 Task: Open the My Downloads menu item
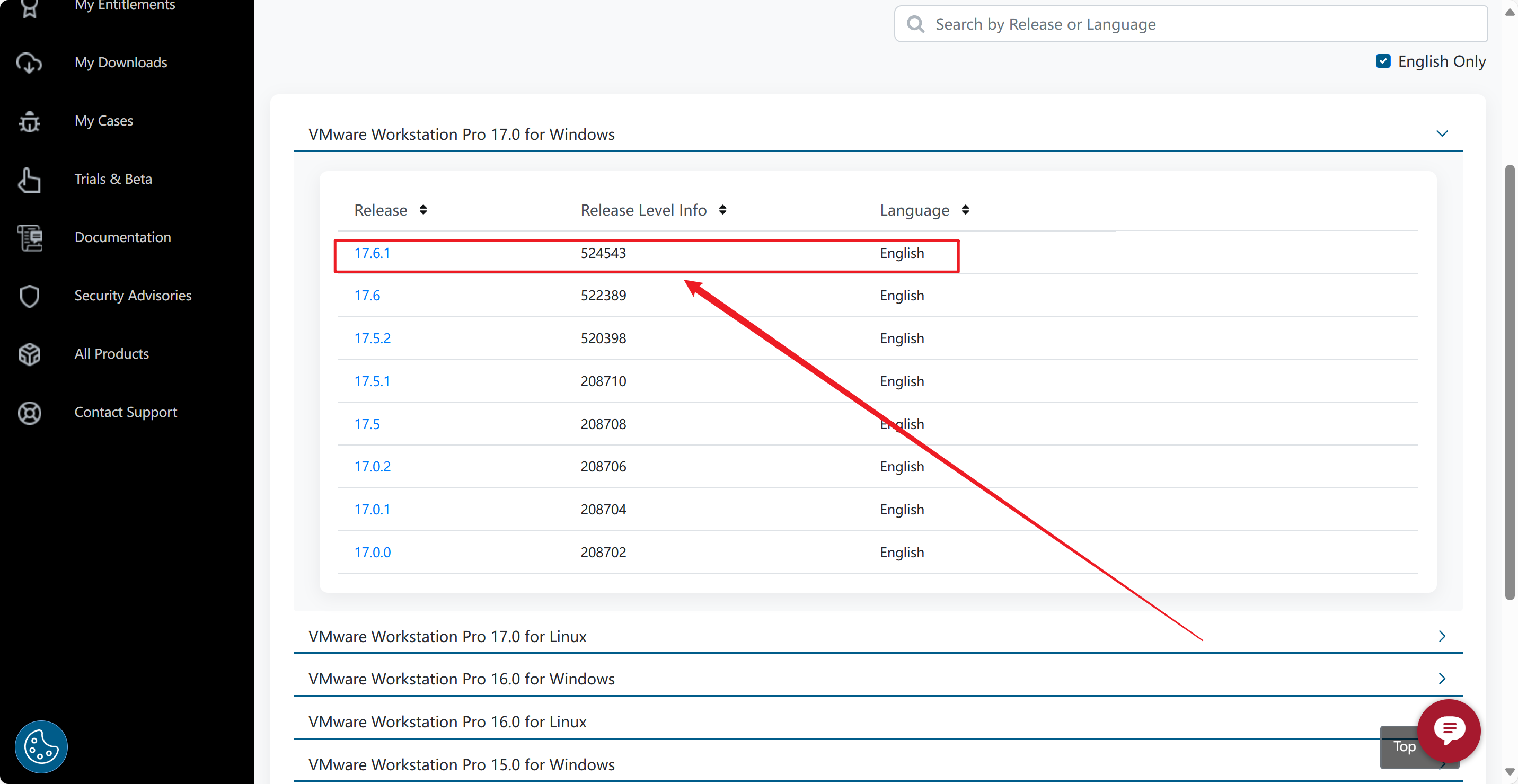(121, 63)
